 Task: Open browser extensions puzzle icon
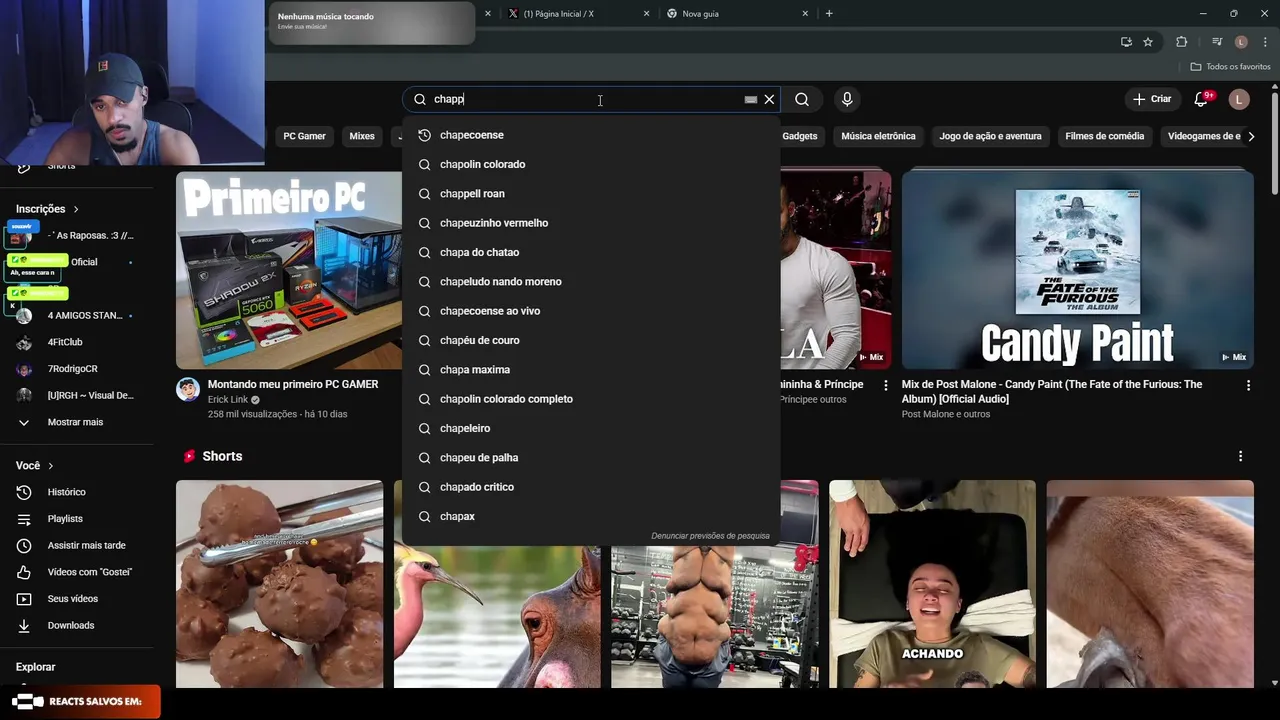pos(1181,42)
